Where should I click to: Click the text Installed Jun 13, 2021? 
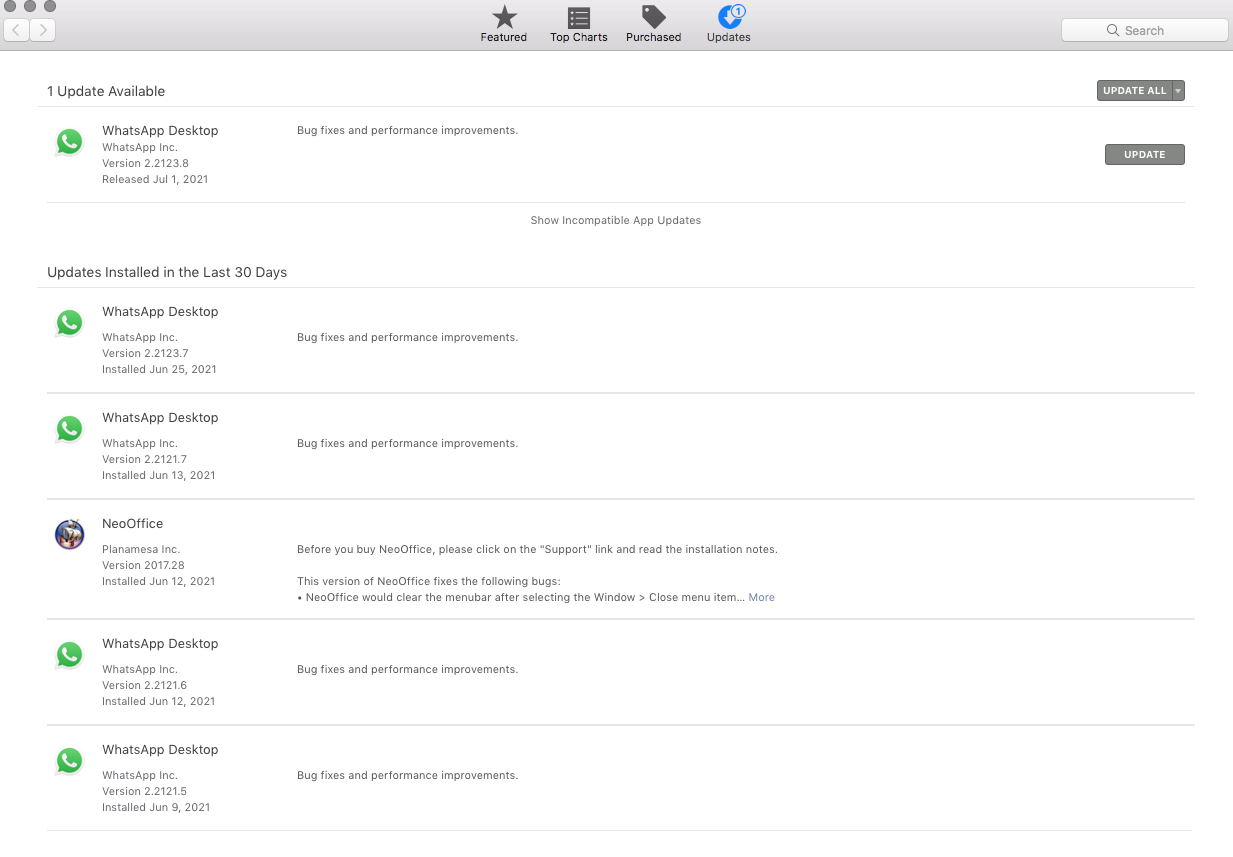point(159,475)
